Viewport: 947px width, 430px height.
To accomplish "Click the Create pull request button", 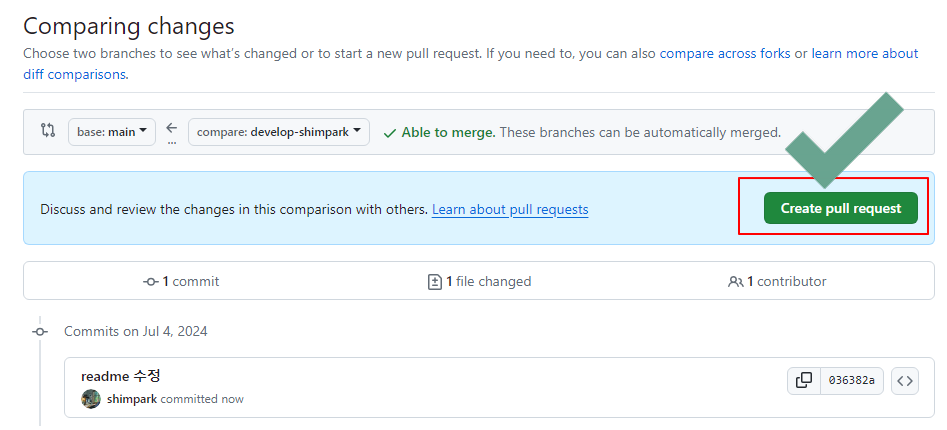I will coord(841,208).
